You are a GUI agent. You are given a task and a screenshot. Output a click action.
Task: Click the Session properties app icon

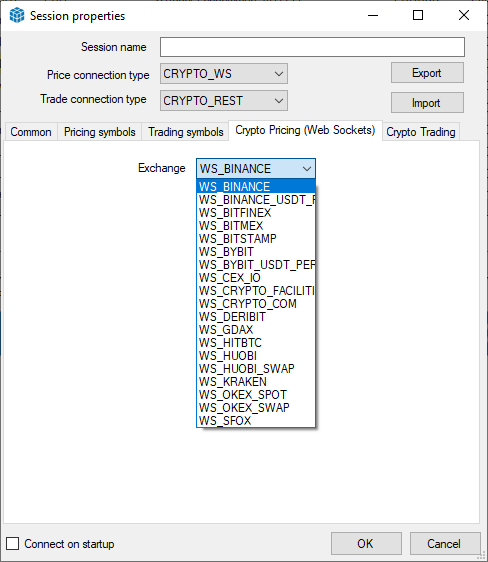(x=17, y=15)
